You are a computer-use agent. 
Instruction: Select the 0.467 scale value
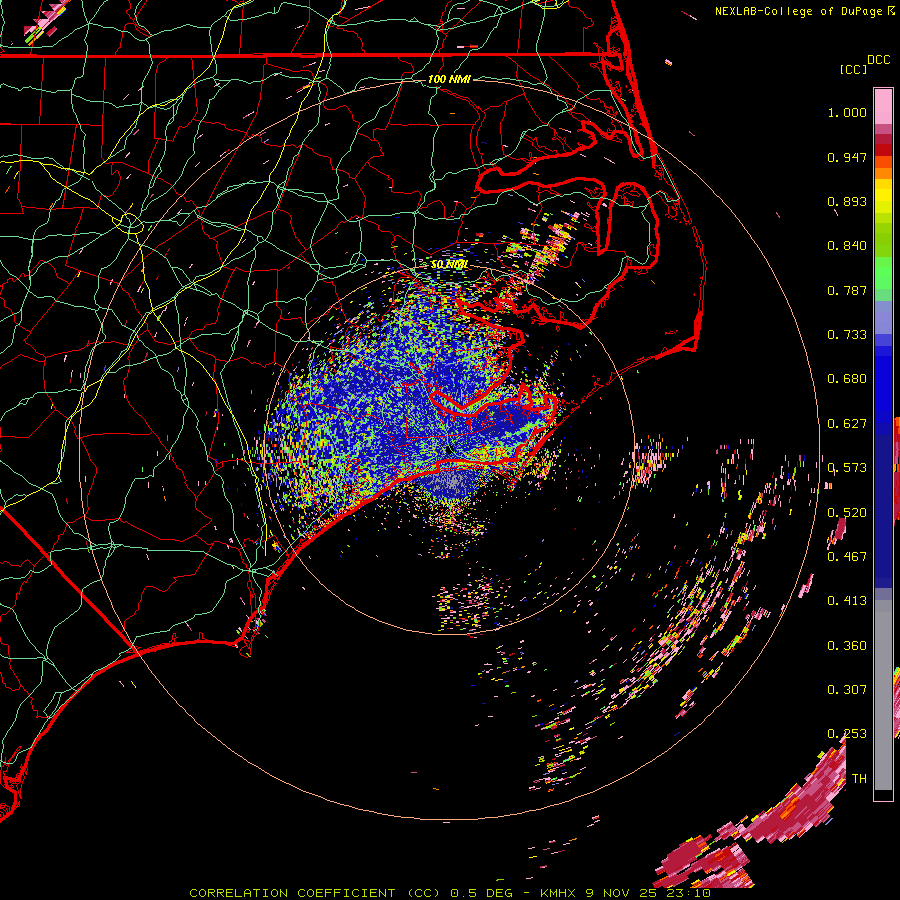point(847,557)
